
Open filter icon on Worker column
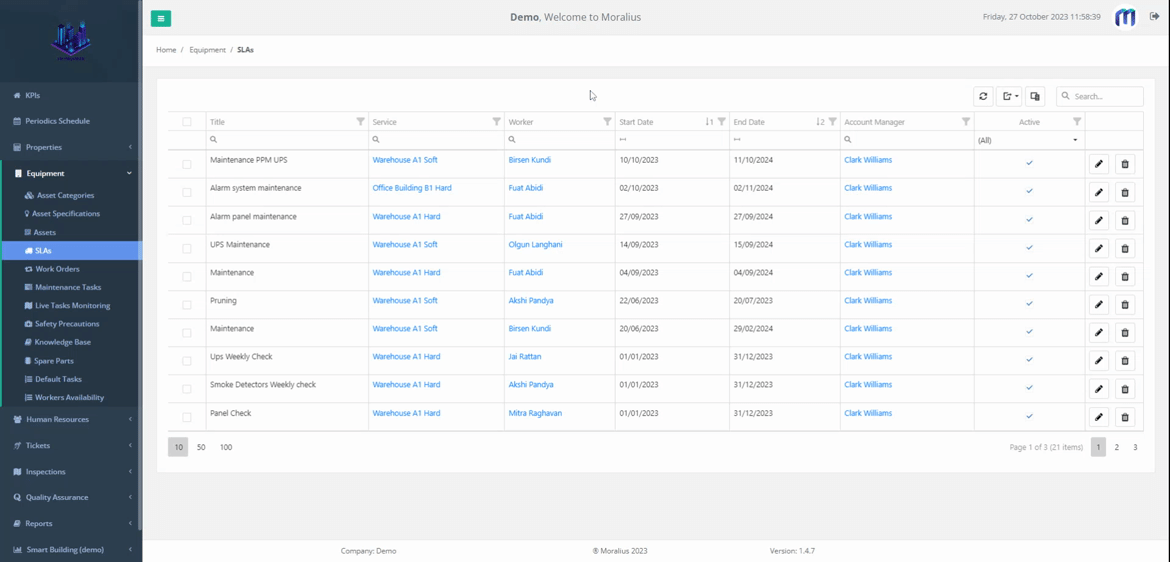point(606,122)
